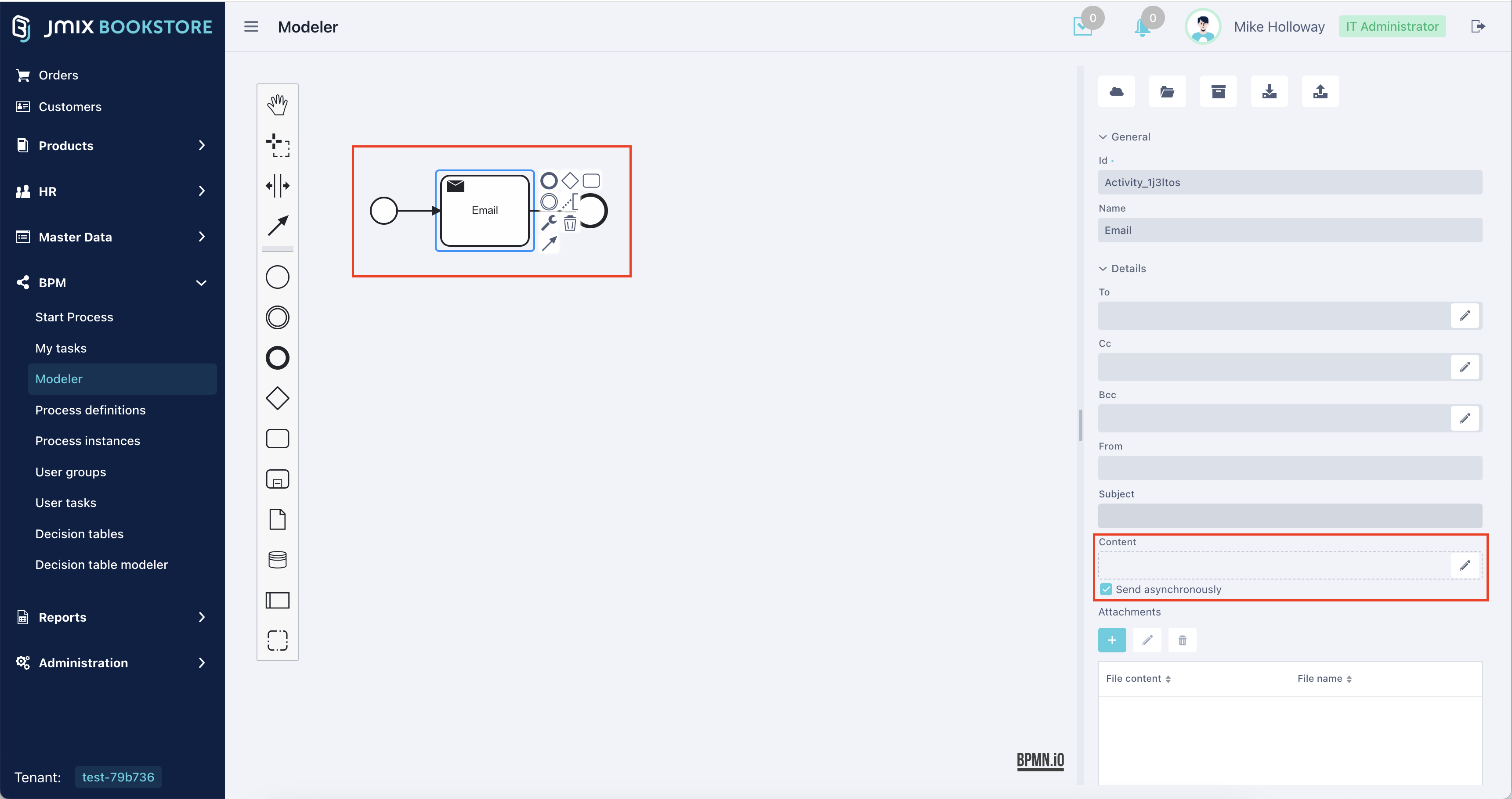
Task: Create a group element from the palette
Action: click(277, 640)
